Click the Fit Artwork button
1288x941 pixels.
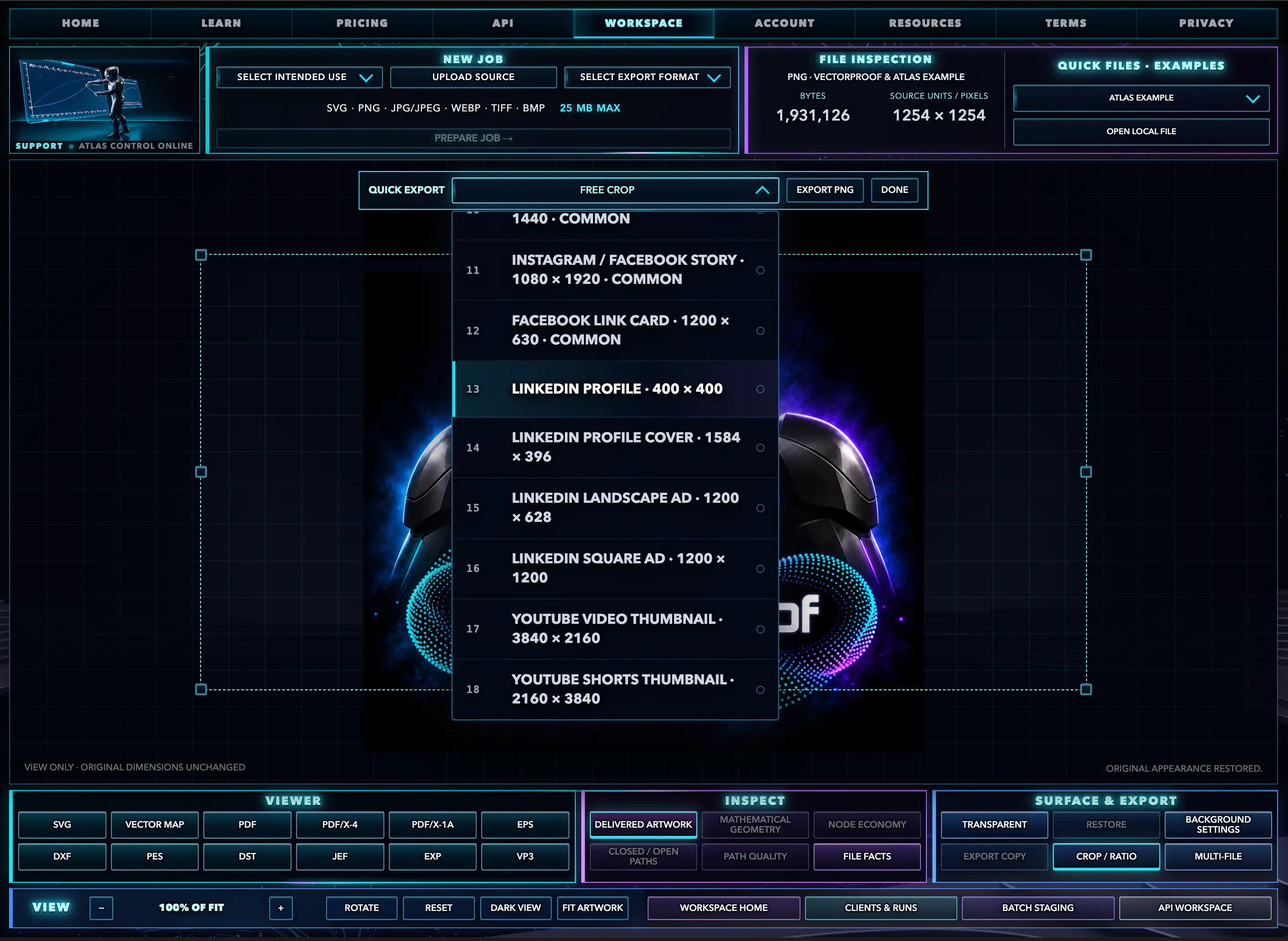click(x=592, y=908)
